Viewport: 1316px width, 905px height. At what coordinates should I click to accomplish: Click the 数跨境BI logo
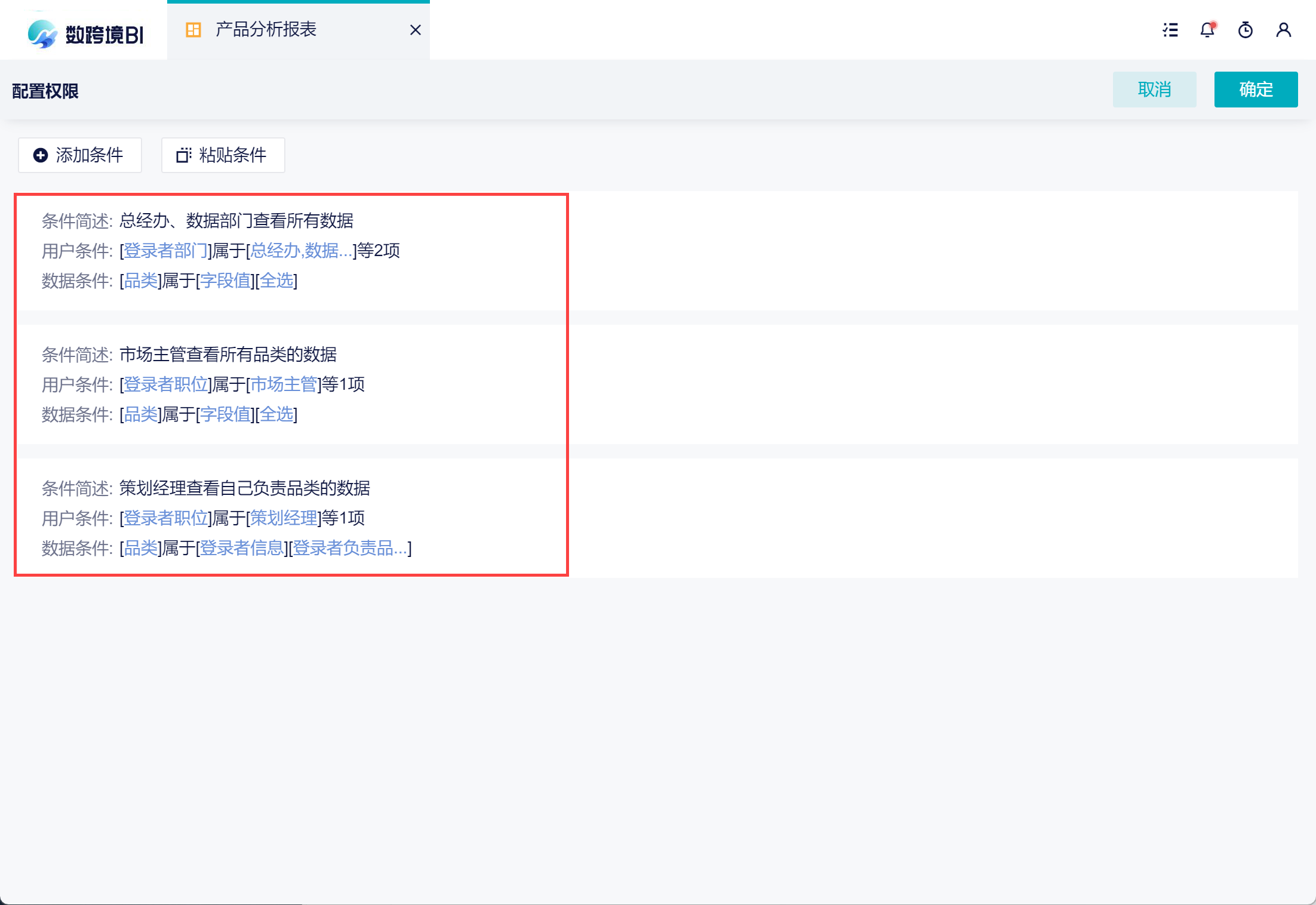point(85,34)
